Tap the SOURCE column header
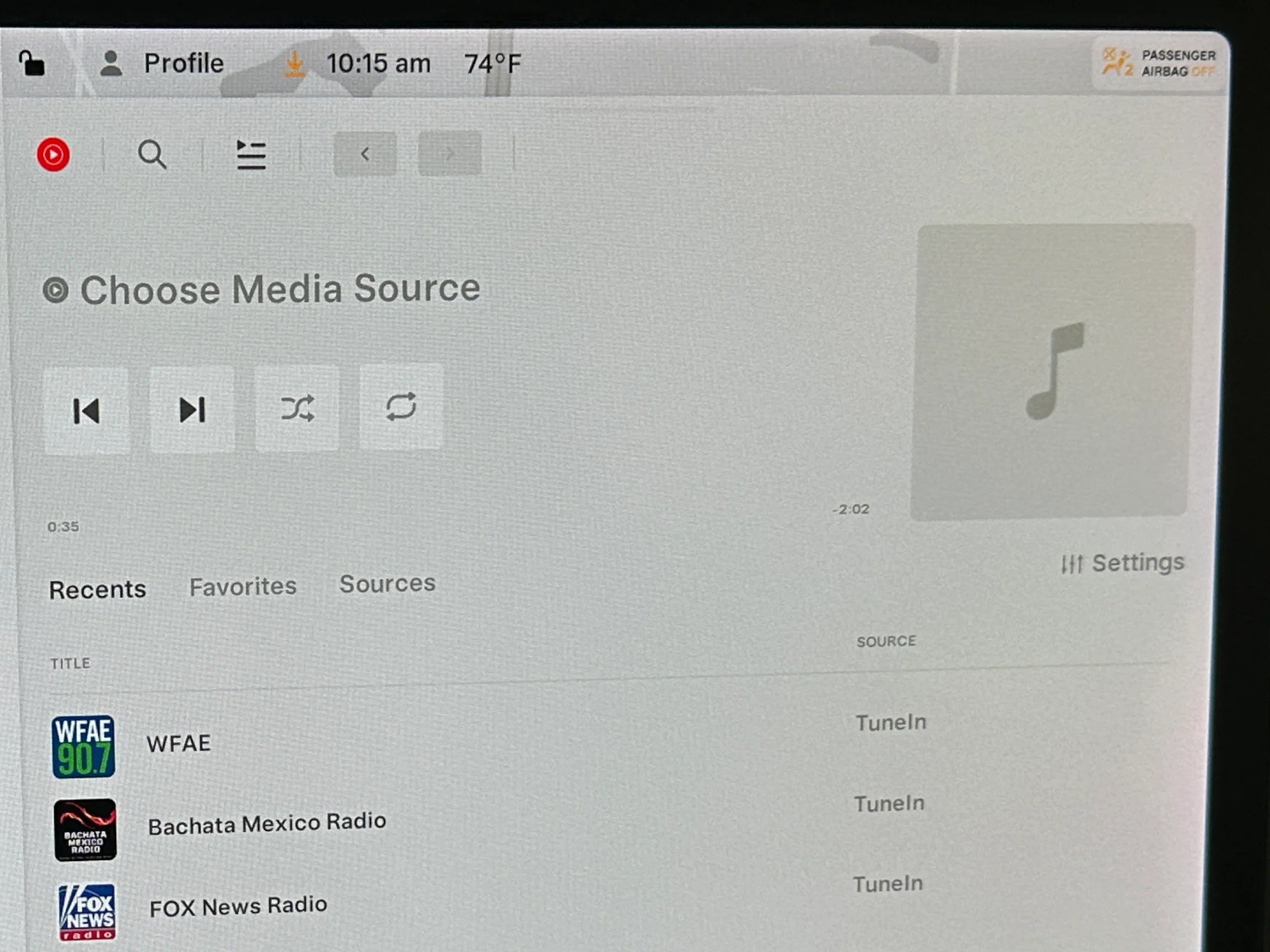 886,641
